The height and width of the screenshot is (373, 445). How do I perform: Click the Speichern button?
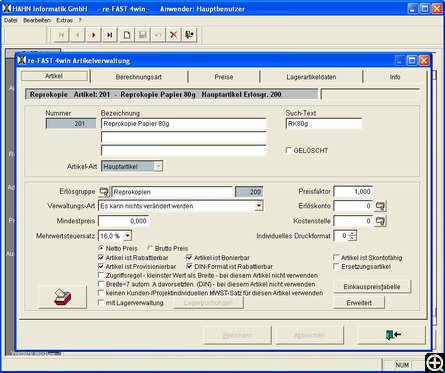237,335
